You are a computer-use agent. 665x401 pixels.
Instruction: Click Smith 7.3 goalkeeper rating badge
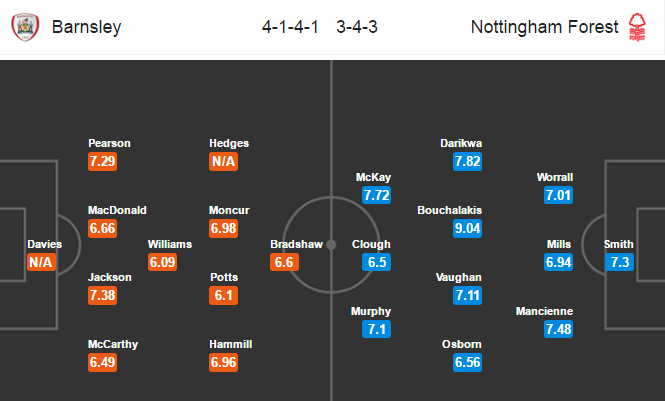(x=620, y=262)
